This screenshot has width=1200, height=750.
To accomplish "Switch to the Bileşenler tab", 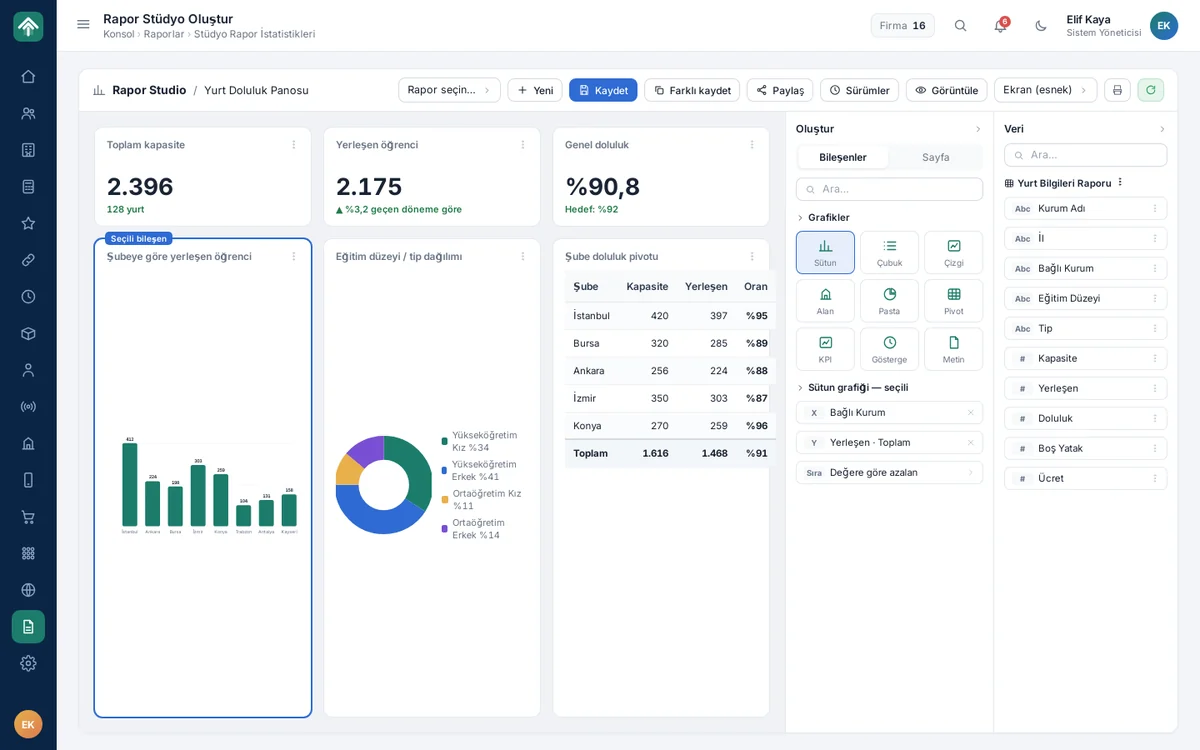I will point(843,157).
